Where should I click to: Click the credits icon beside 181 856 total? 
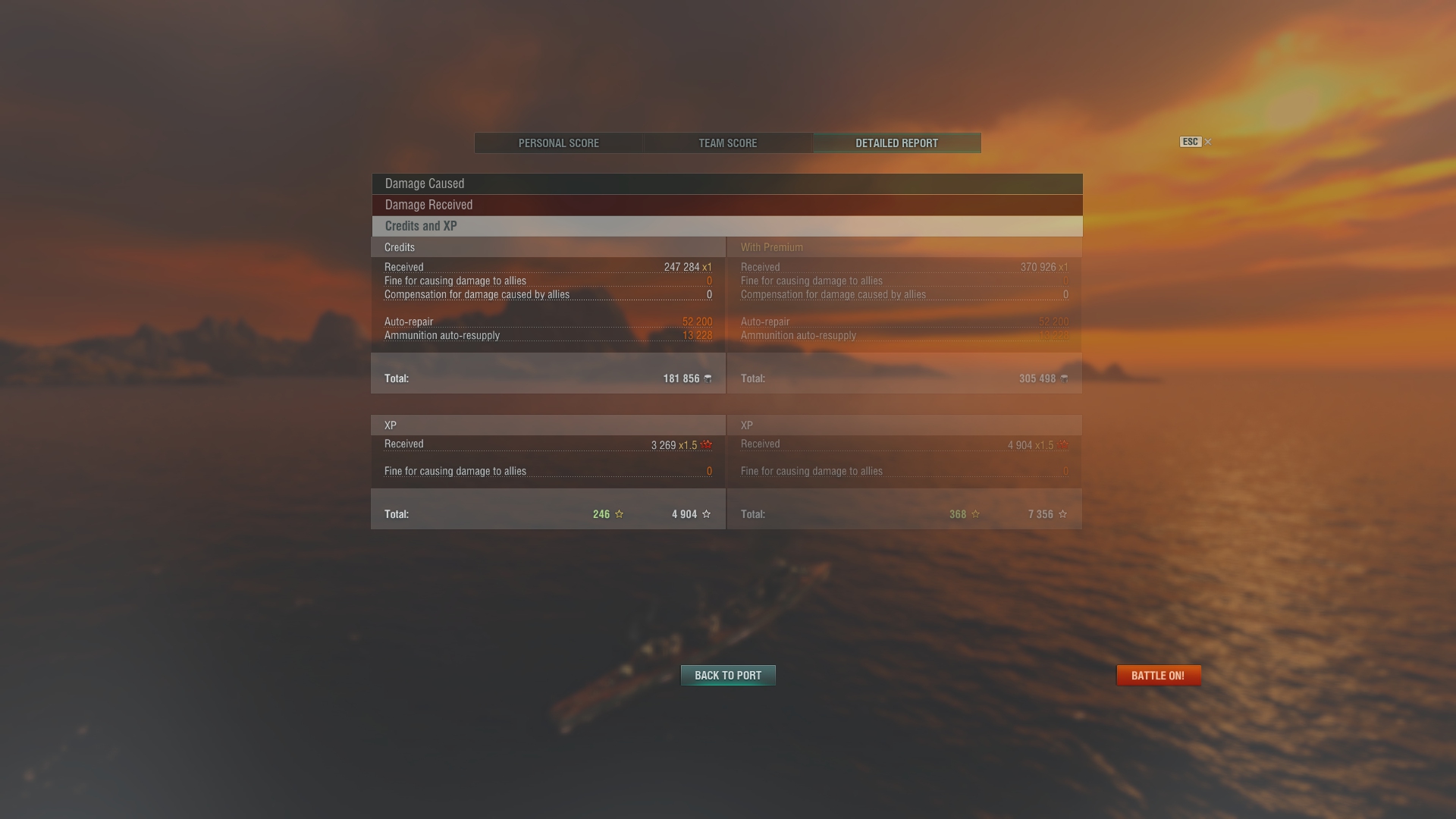coord(708,378)
